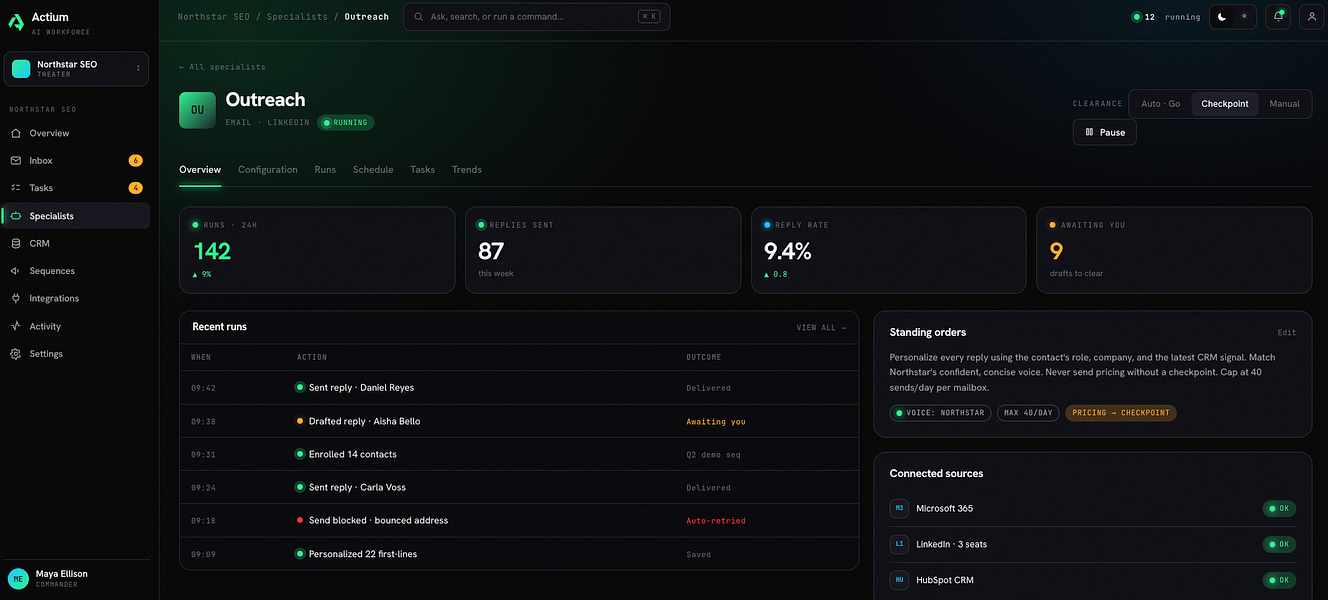Click the Sequences megaphone icon
Image resolution: width=1328 pixels, height=600 pixels.
(16, 271)
